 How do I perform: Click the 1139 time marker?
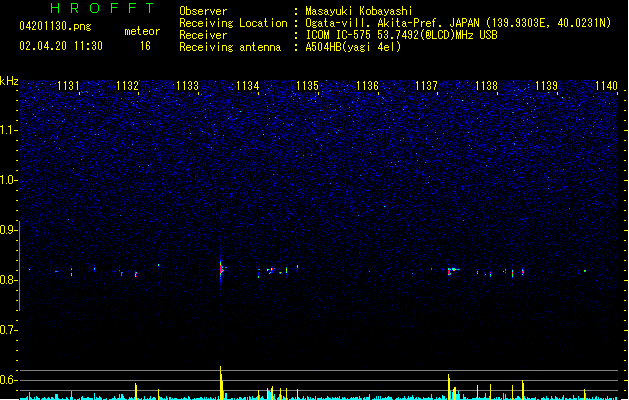click(546, 86)
